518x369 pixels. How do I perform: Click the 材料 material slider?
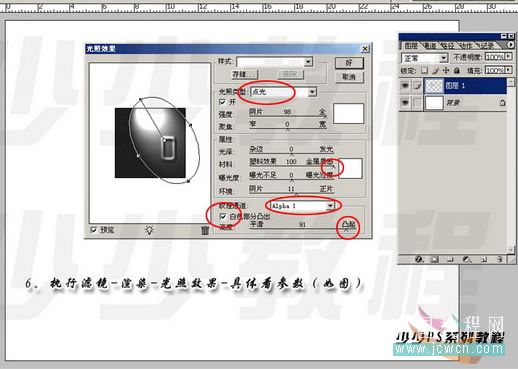[292, 167]
